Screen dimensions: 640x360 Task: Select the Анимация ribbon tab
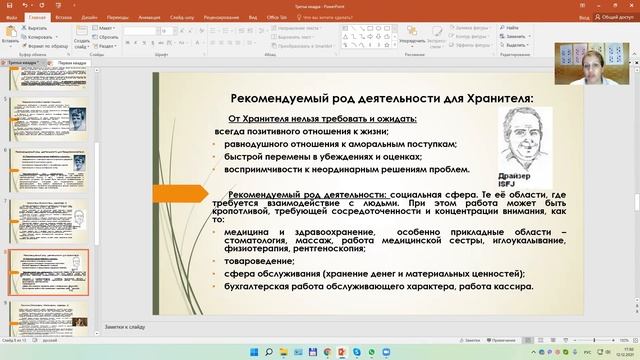[149, 18]
